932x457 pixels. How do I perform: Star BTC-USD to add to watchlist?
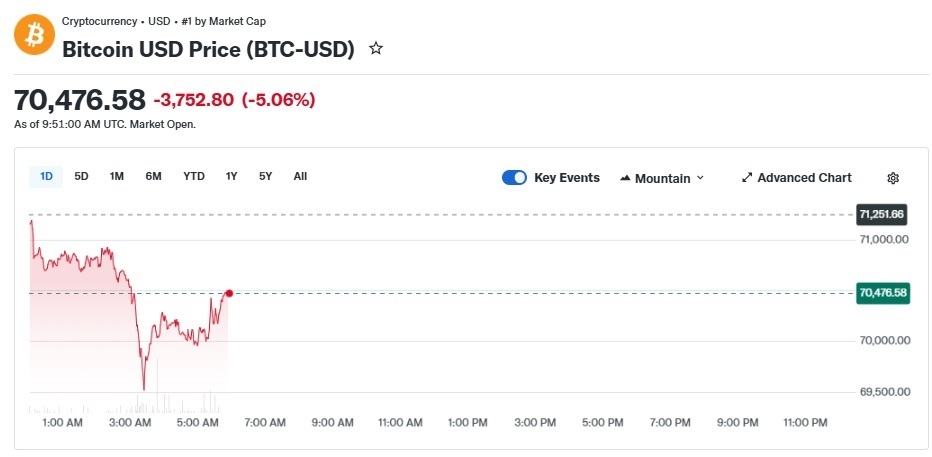click(x=376, y=48)
